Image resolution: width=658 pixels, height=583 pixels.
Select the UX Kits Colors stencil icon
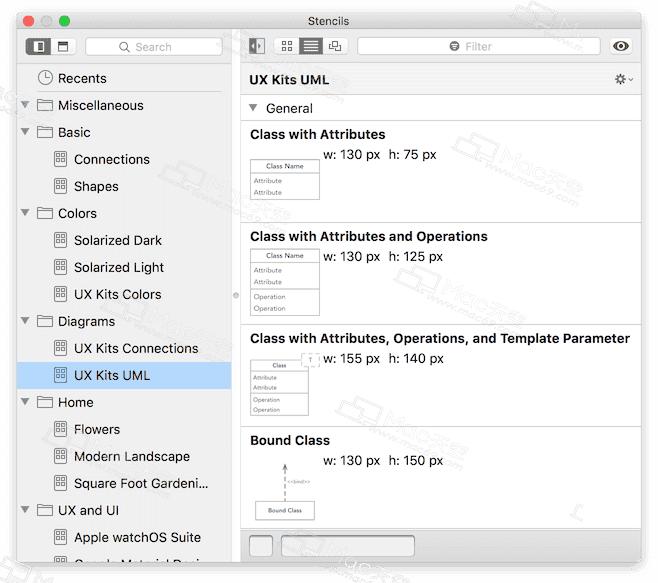tap(60, 294)
